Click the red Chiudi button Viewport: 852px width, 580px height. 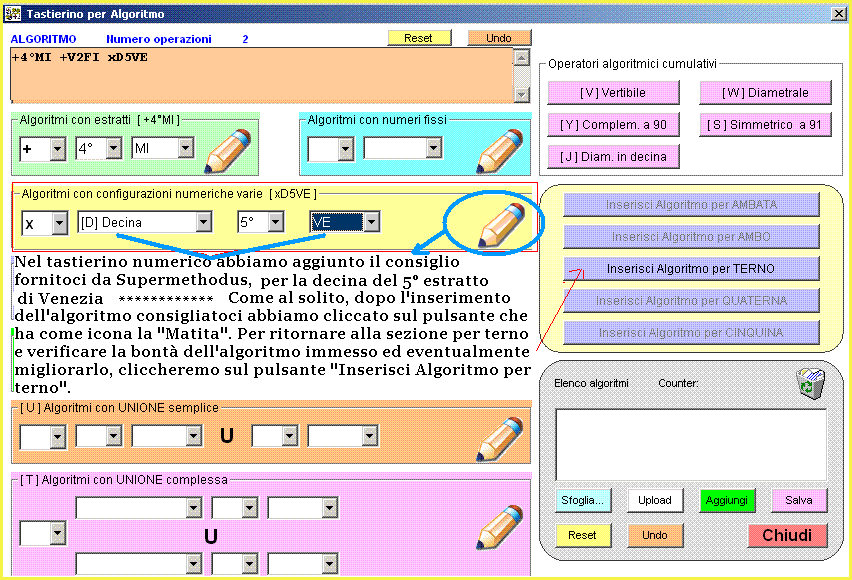[787, 535]
